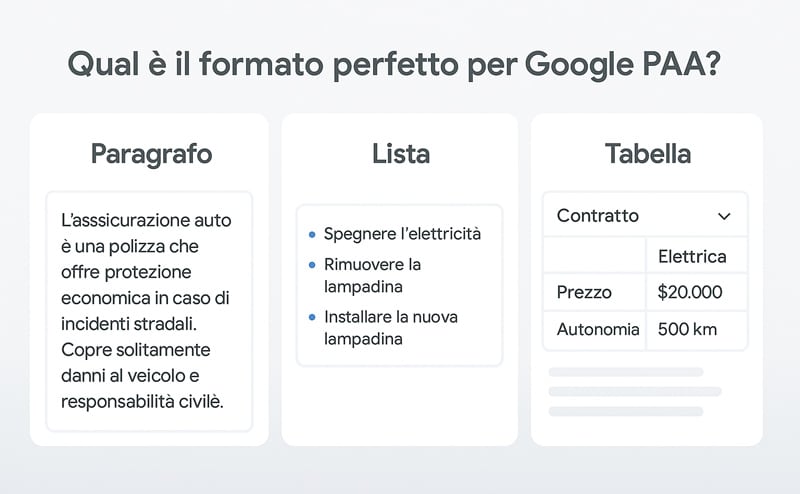Viewport: 800px width, 494px height.
Task: Select the Paragrafo card heading
Action: coord(152,154)
